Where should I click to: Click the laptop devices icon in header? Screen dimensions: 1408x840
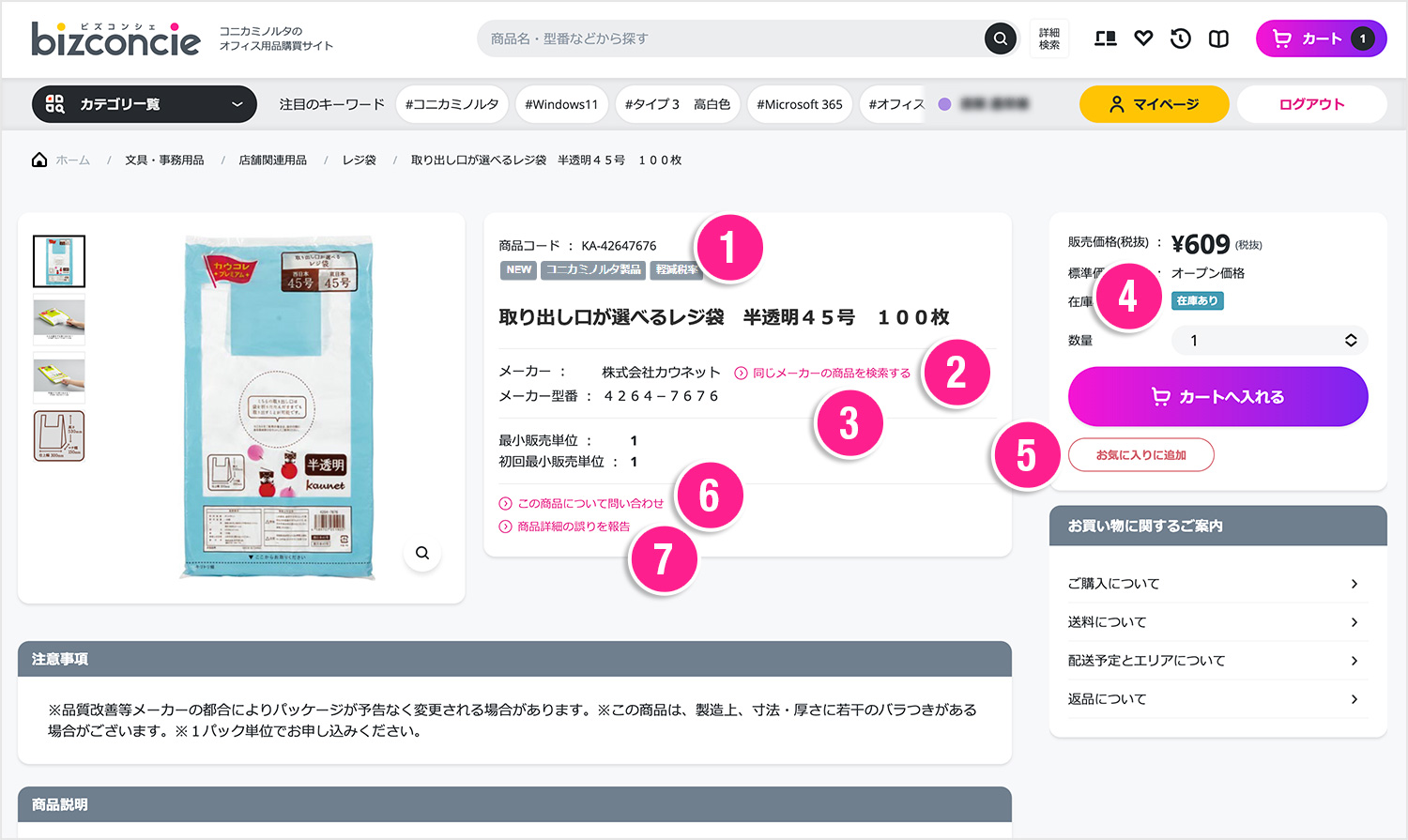1106,38
